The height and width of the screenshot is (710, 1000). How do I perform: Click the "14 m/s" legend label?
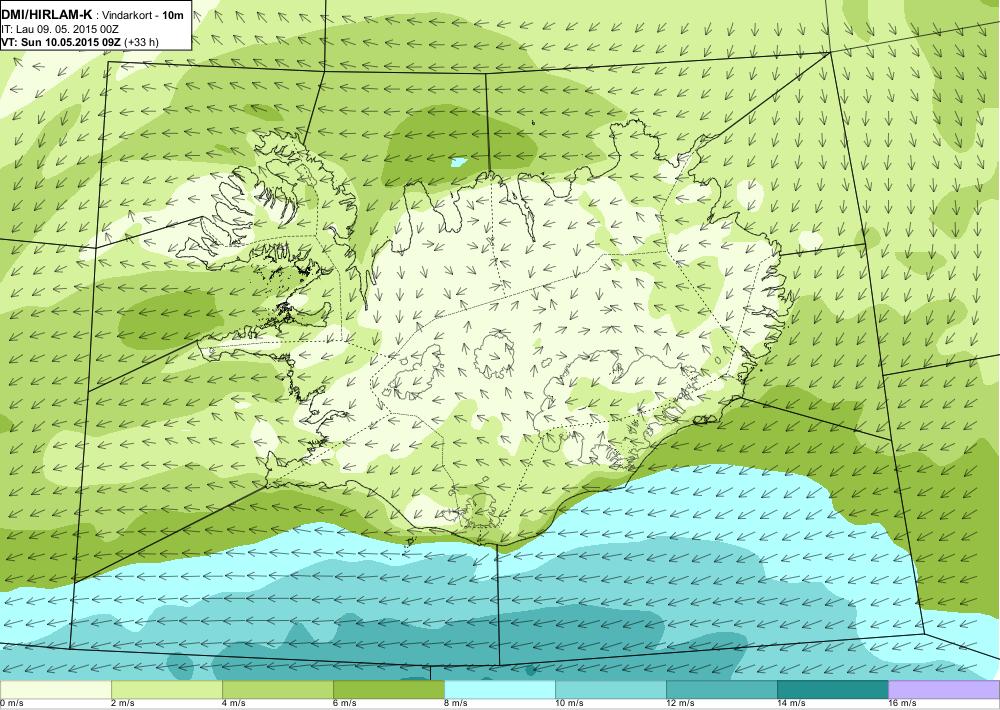point(791,704)
